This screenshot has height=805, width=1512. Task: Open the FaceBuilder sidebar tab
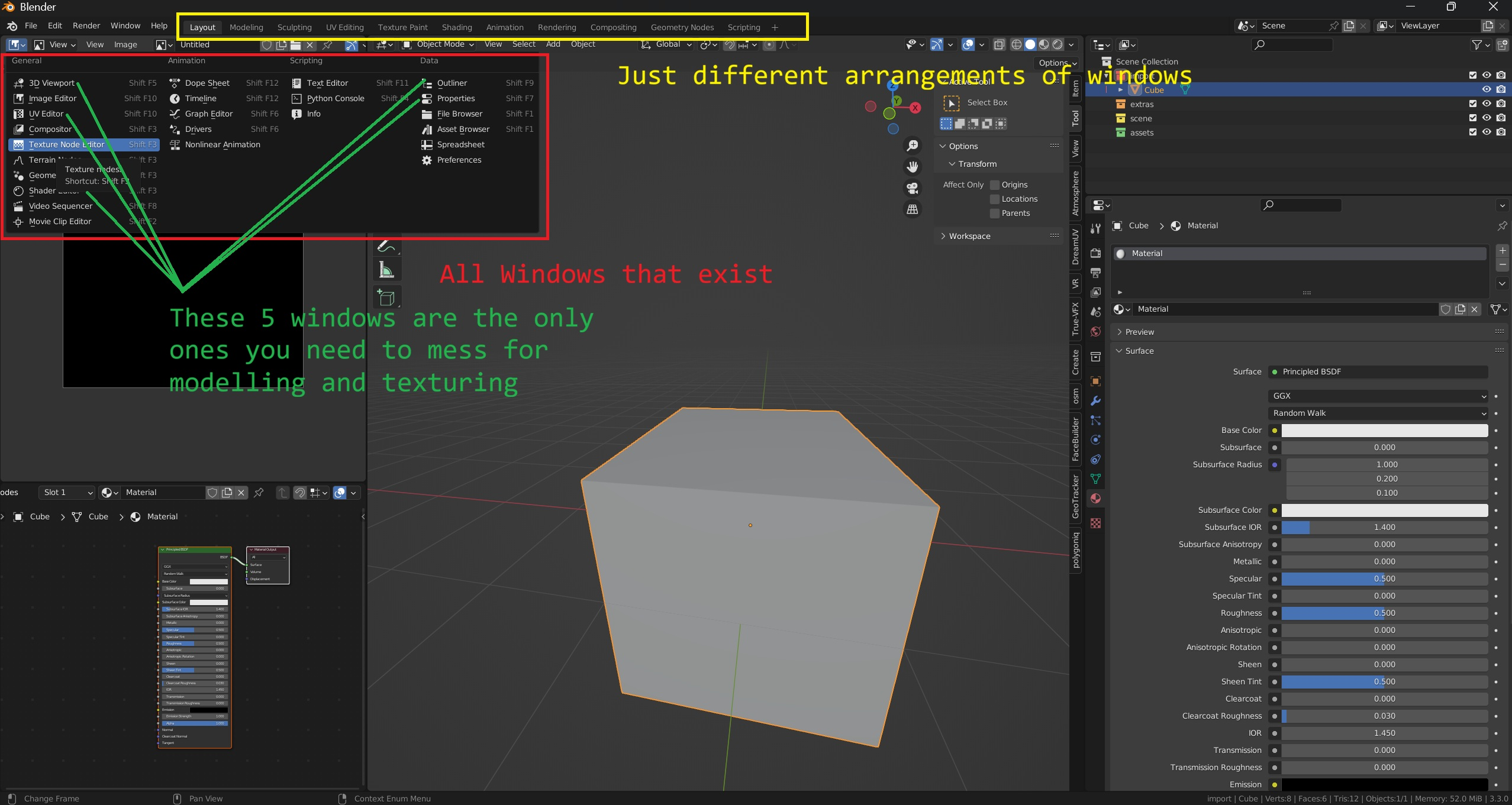click(1076, 439)
